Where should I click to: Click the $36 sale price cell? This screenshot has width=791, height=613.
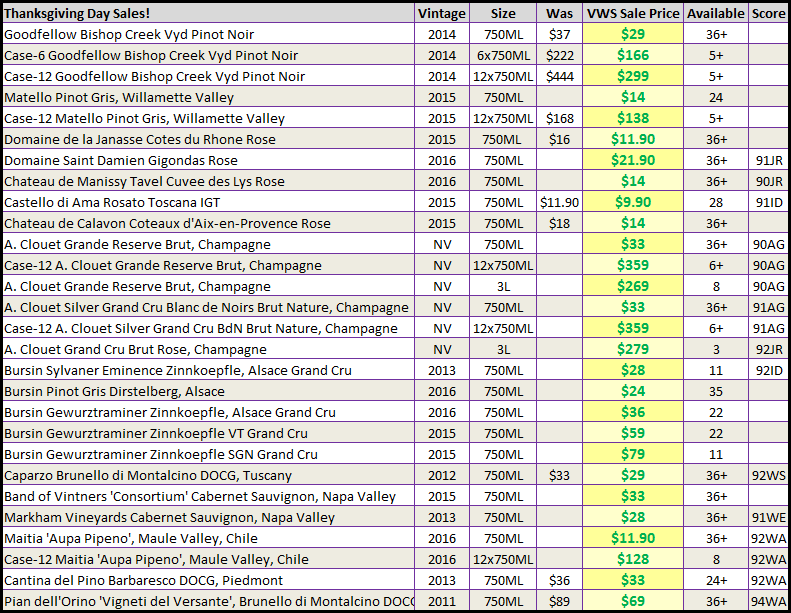point(633,413)
